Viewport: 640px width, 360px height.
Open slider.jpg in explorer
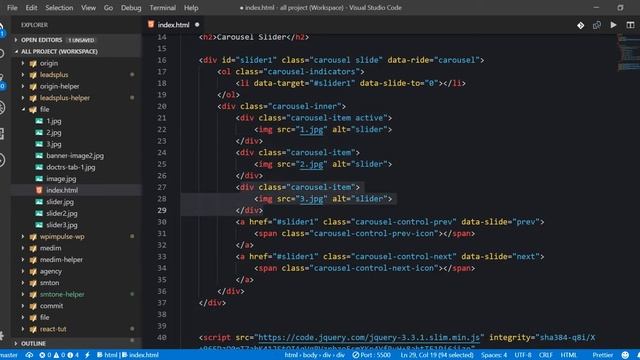60,202
